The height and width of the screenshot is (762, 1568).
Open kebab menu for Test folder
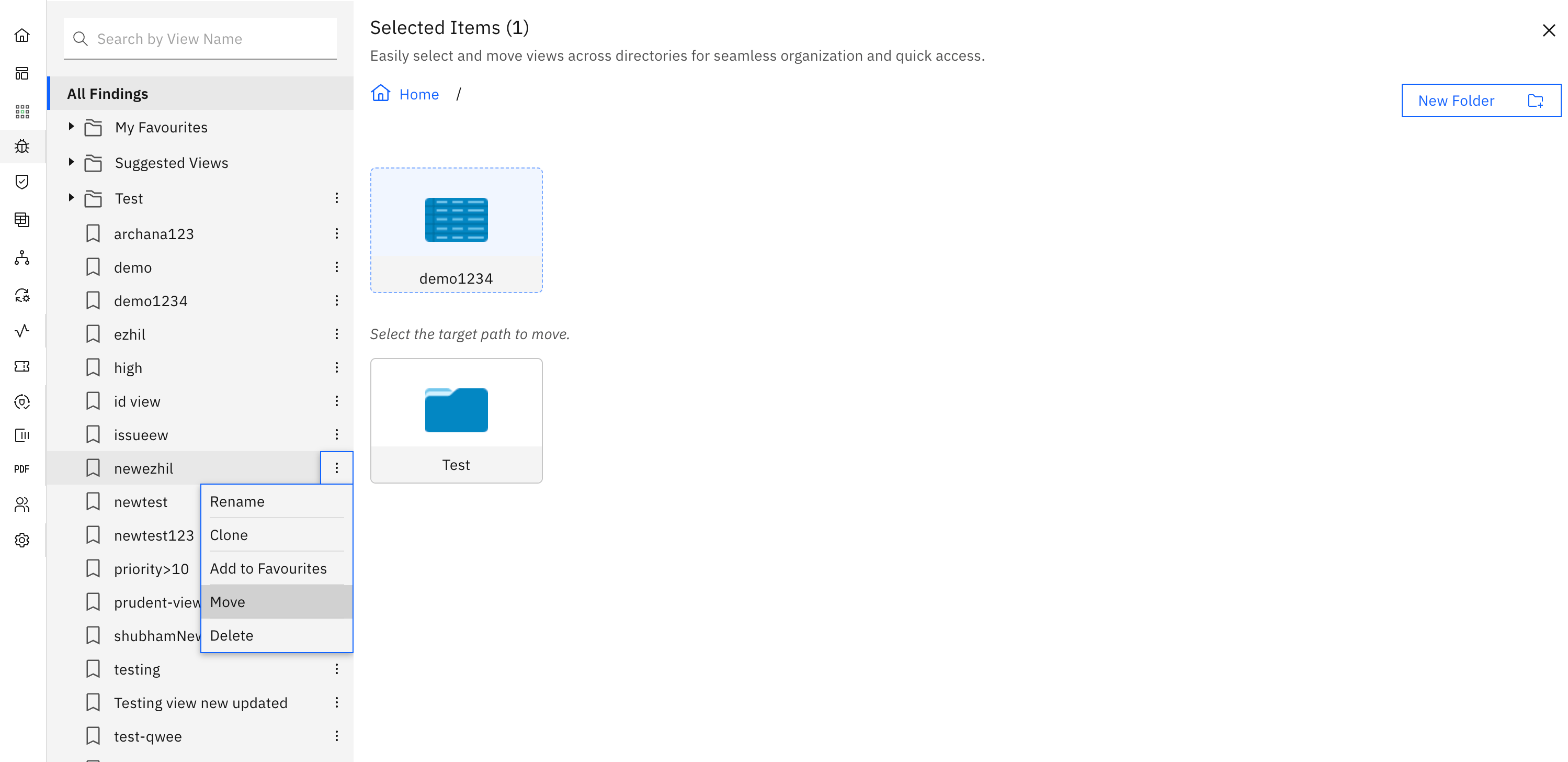(x=336, y=198)
